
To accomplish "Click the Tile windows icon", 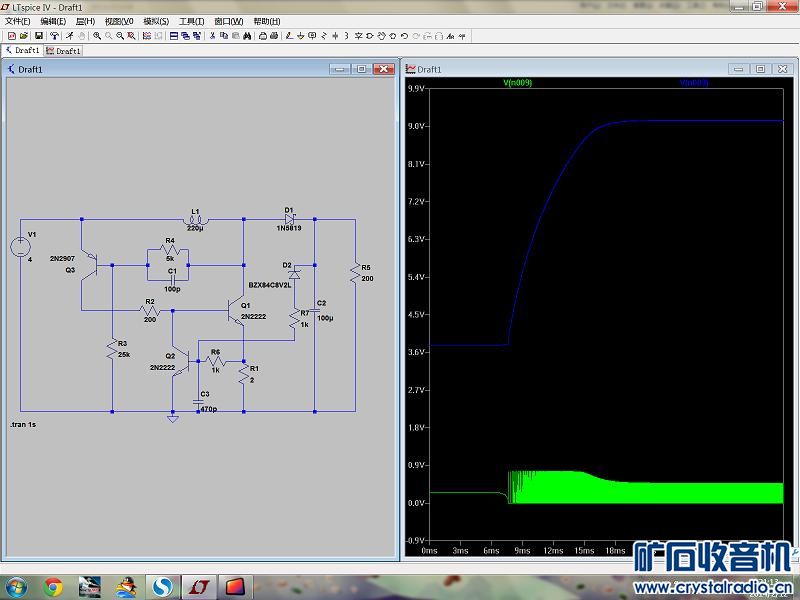I will (x=174, y=36).
